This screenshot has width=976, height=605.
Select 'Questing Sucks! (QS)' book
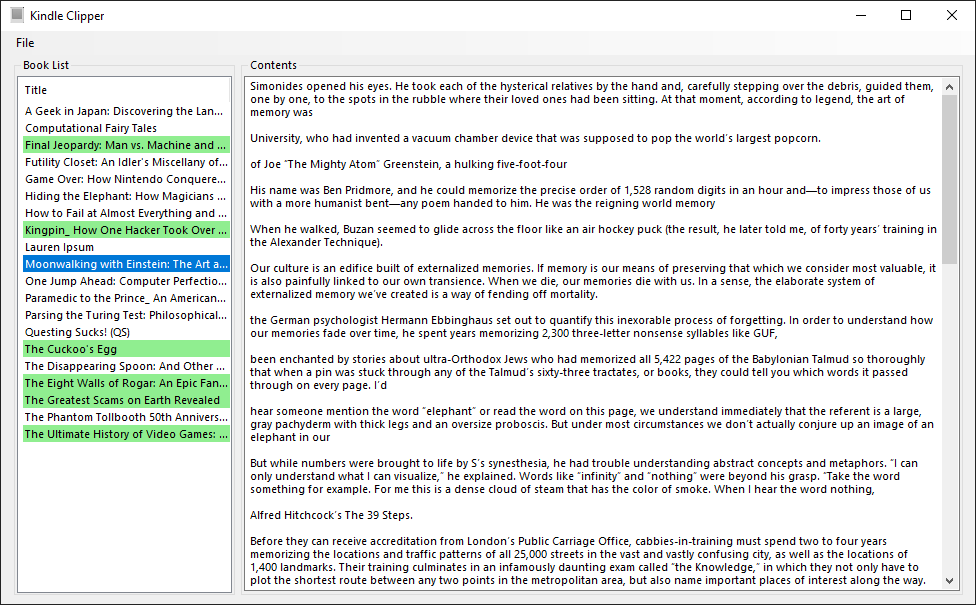pyautogui.click(x=126, y=332)
